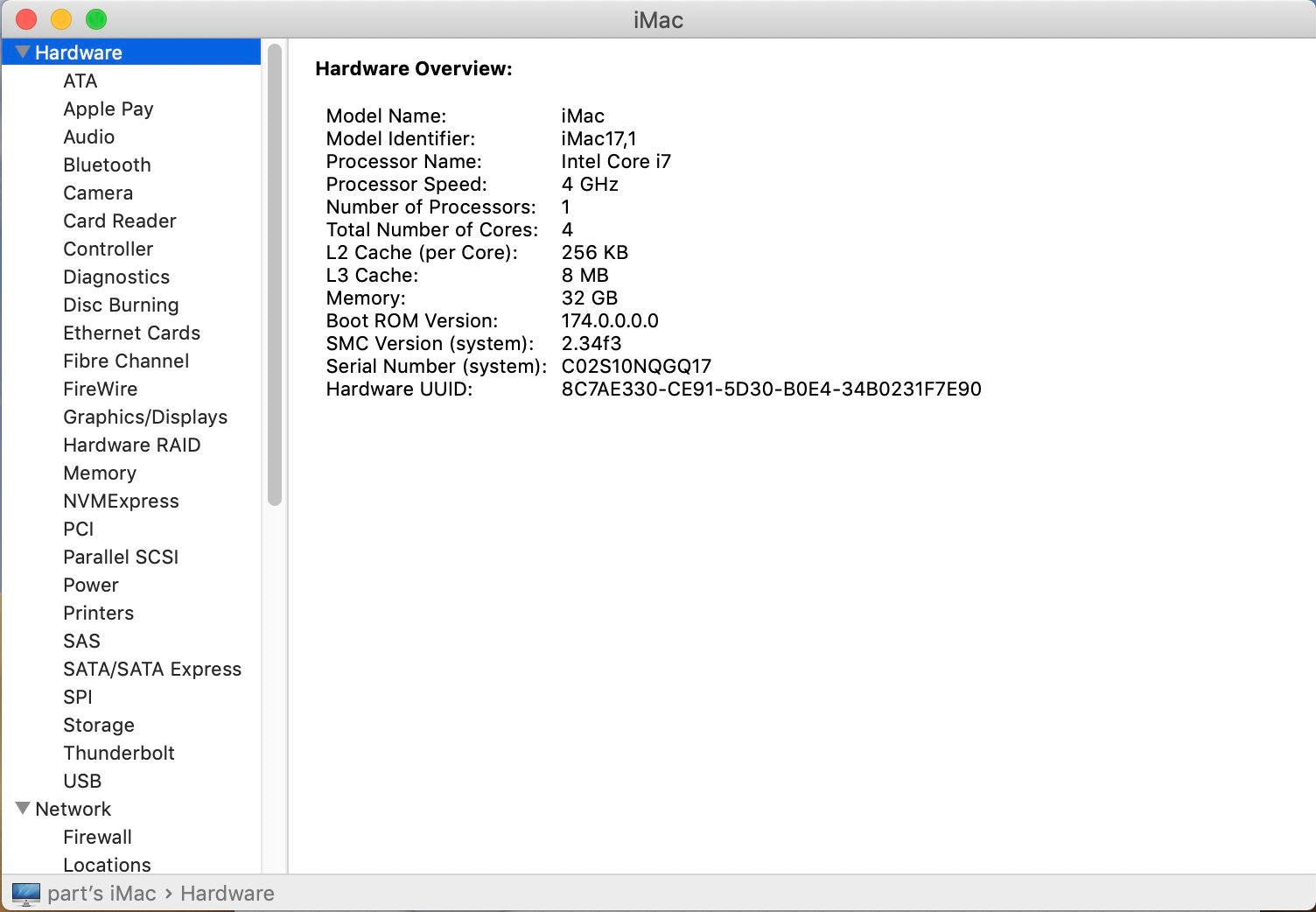1316x912 pixels.
Task: Click SMC version value 2.34f3
Action: [x=591, y=343]
